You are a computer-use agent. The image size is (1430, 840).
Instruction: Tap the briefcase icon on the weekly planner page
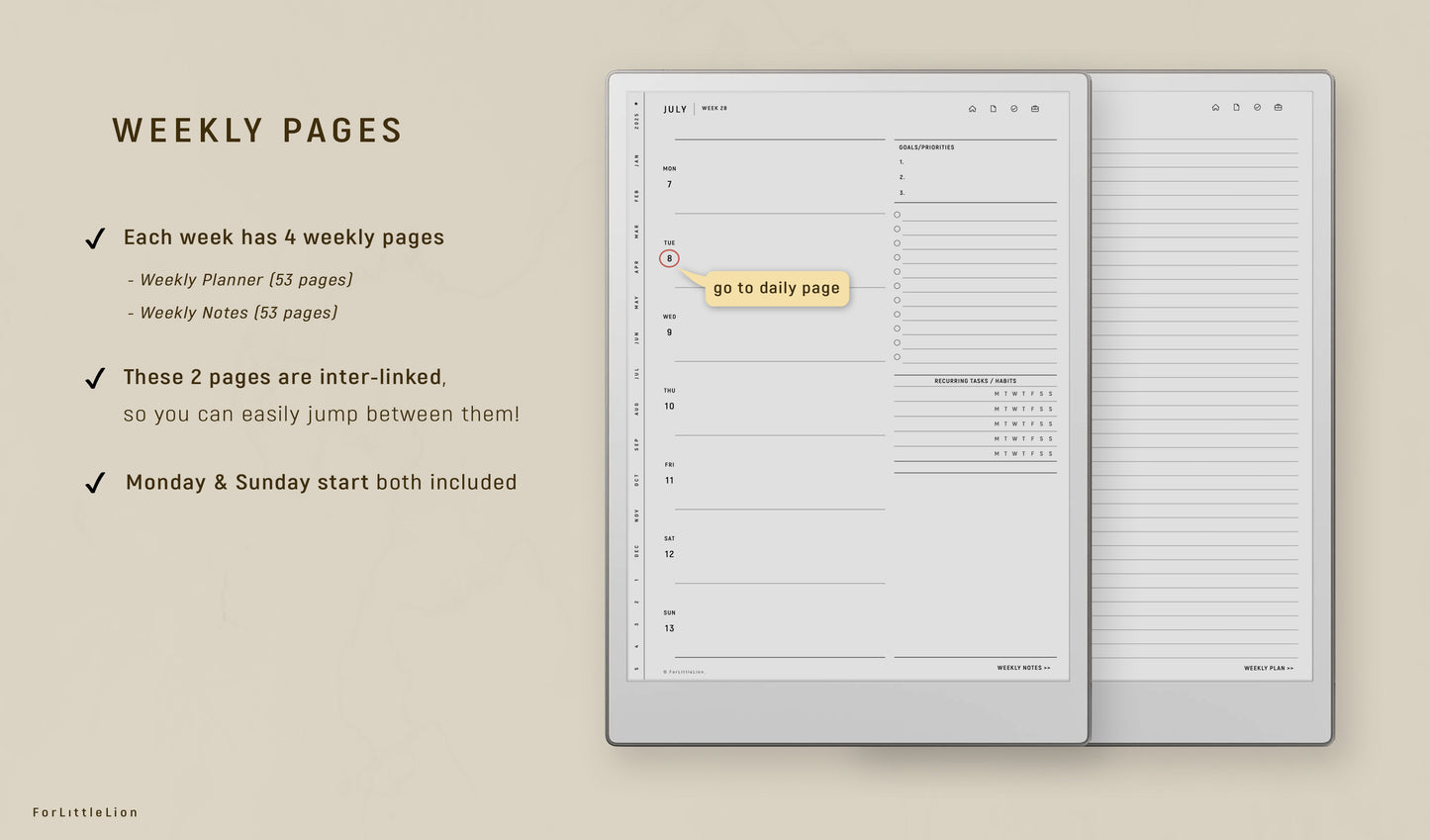(1035, 109)
